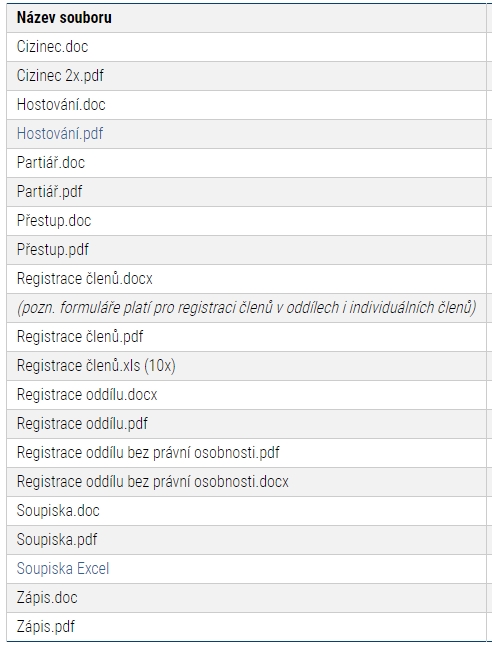Viewport: 492px width, 648px height.
Task: Open Registrace členů.pdf
Action: [x=80, y=337]
